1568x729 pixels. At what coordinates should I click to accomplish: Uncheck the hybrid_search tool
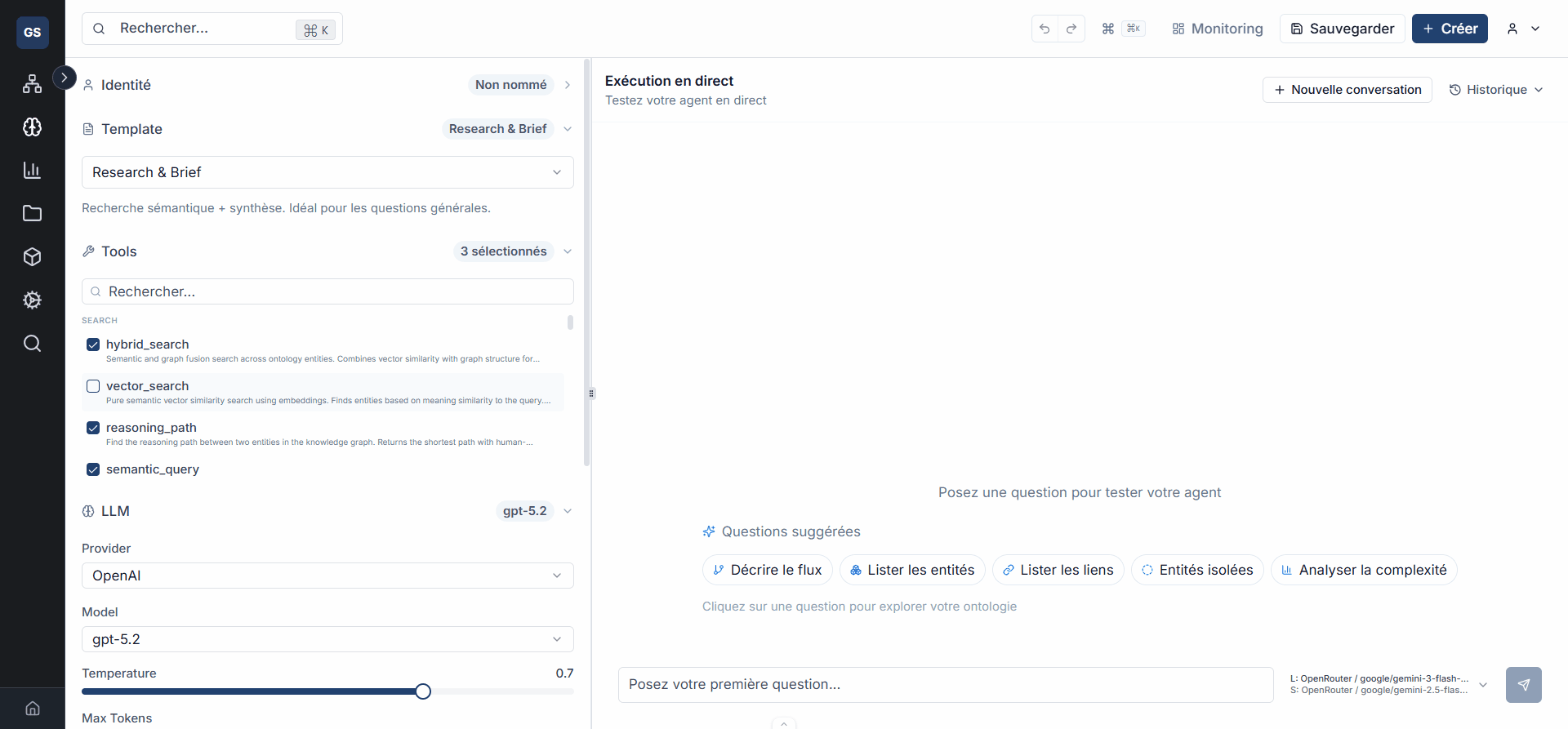pos(93,345)
